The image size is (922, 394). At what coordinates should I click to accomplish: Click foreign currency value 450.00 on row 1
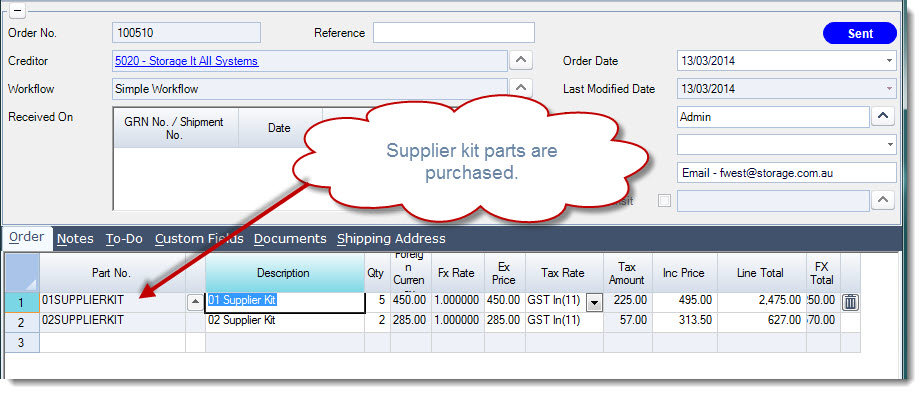pos(410,302)
